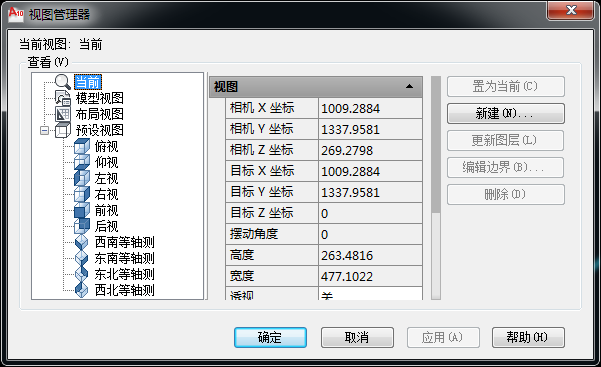Click the 模型视图 model view icon
601x367 pixels.
[62, 98]
